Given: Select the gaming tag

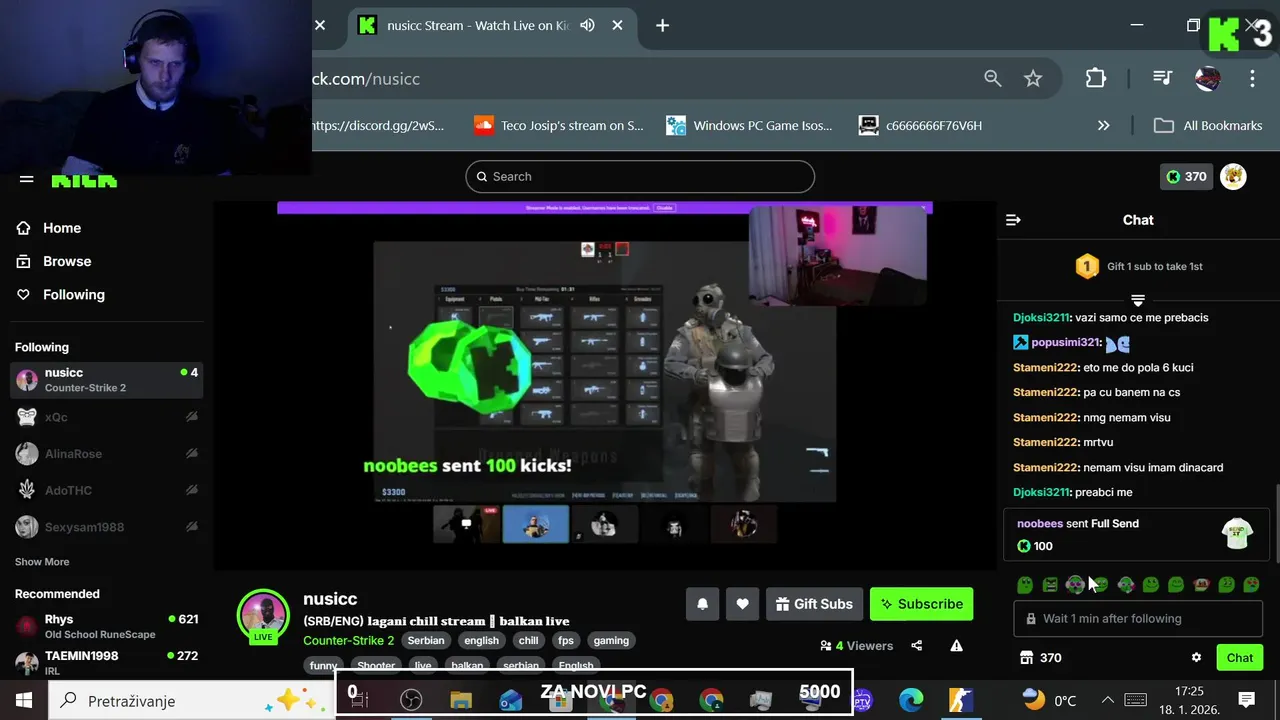Looking at the screenshot, I should (611, 641).
